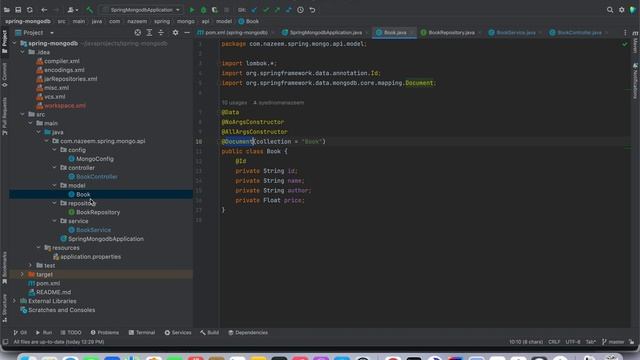Viewport: 640px width, 360px height.
Task: Debug SpringMongodbApplication bug icon
Action: (203, 10)
